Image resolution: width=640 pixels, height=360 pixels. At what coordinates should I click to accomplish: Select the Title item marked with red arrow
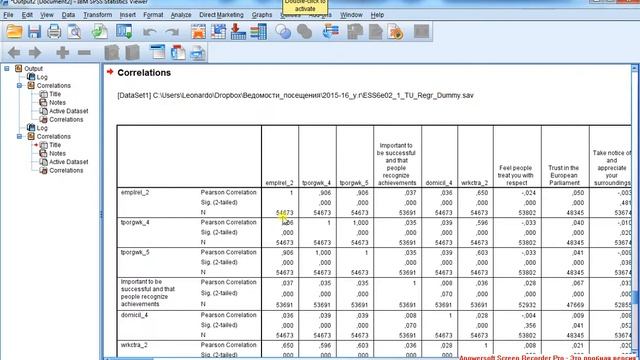coord(55,145)
